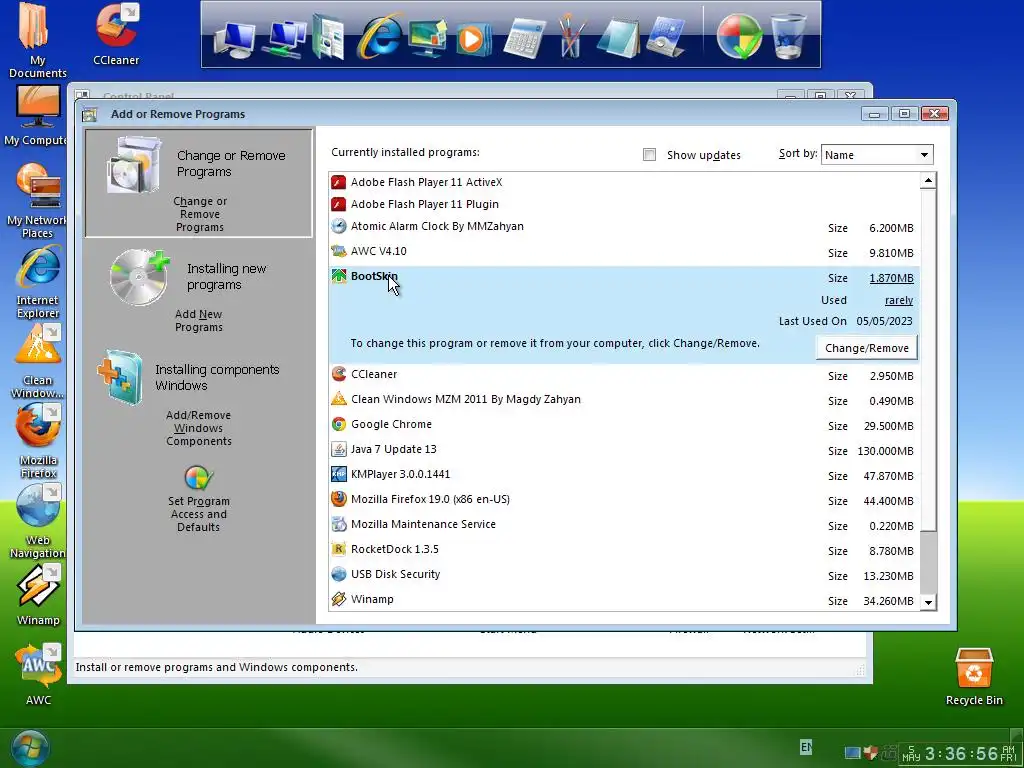Select Adobe Flash Player 11 ActiveX icon
1024x768 pixels.
[338, 182]
